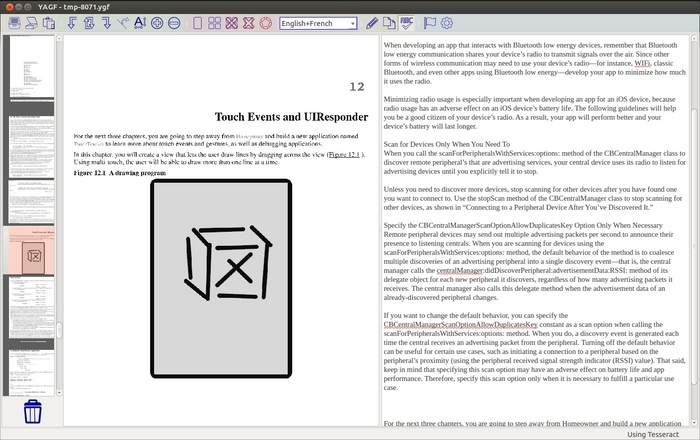Click the pencil recognize text icon

click(x=371, y=23)
